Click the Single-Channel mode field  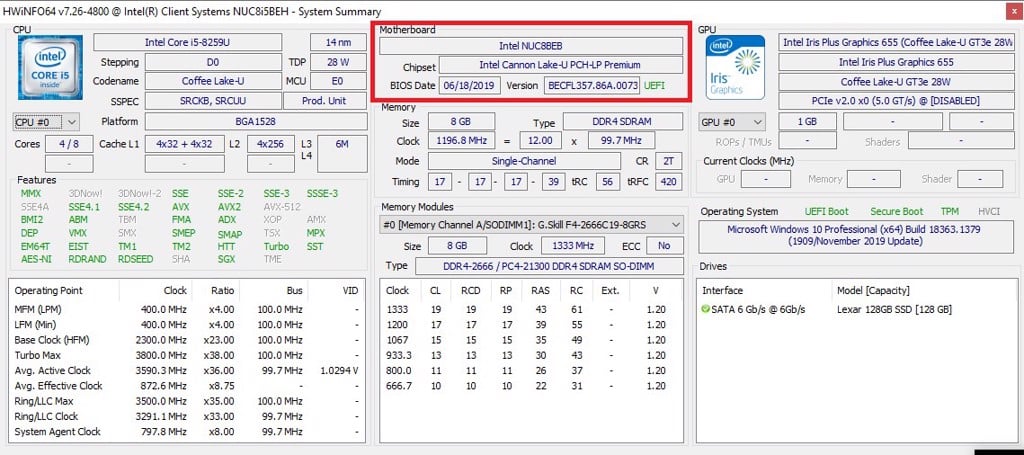(524, 161)
